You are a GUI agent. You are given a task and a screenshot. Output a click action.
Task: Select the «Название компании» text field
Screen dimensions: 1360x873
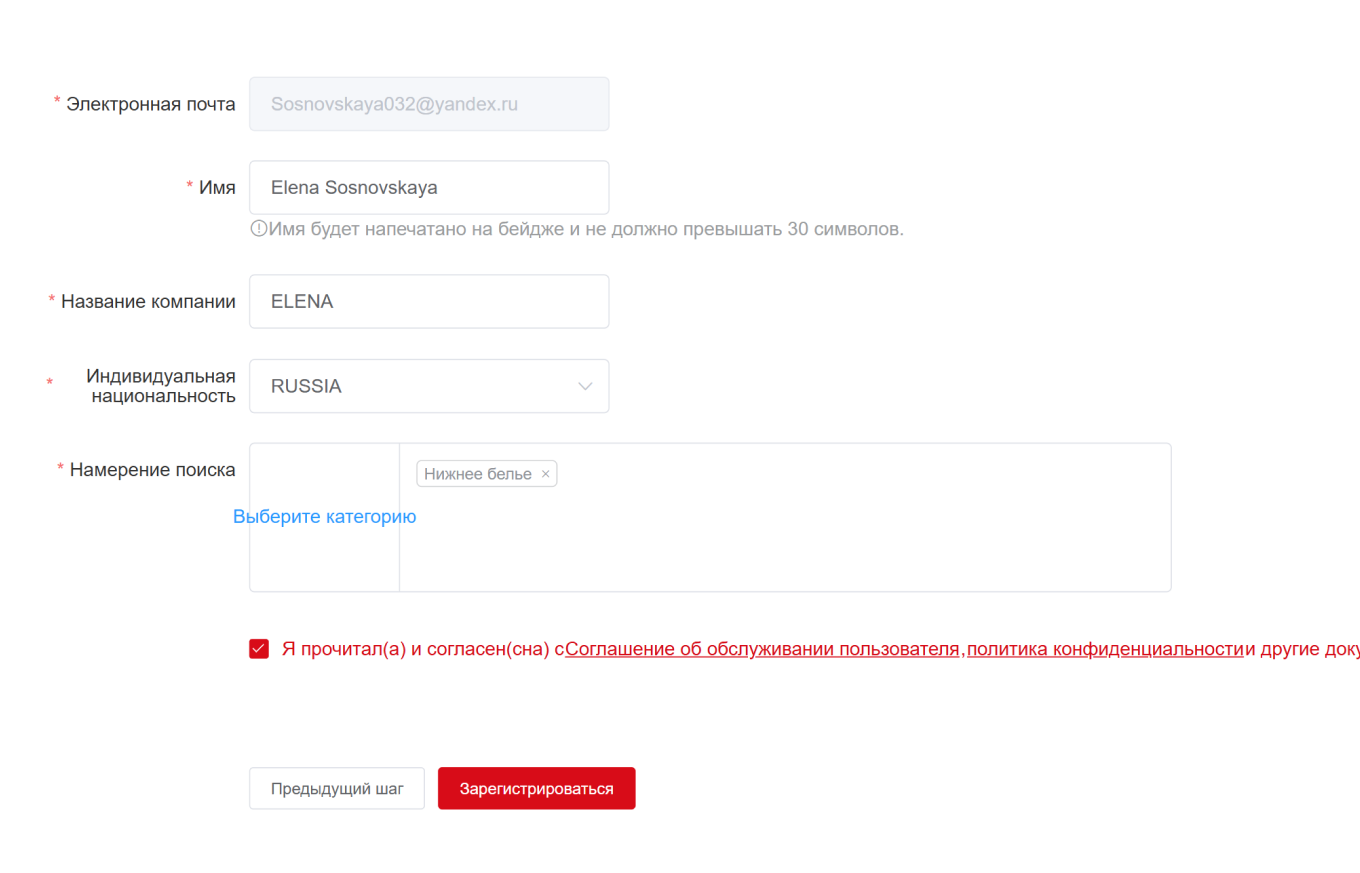click(429, 301)
